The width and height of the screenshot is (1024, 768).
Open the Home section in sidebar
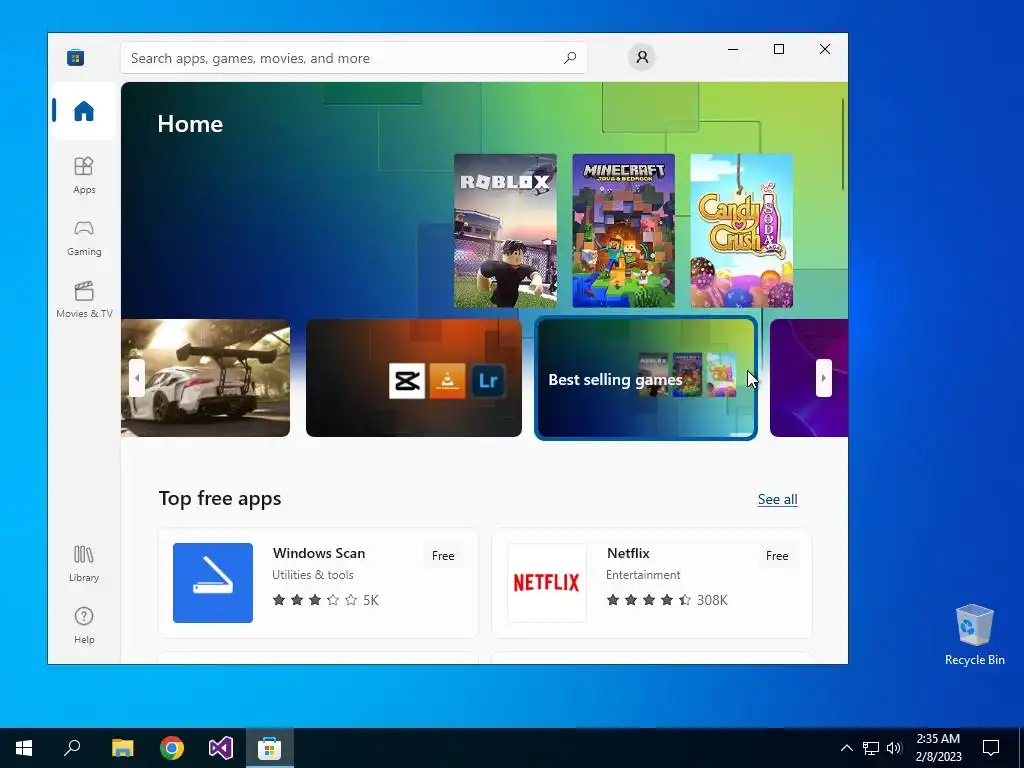tap(84, 111)
